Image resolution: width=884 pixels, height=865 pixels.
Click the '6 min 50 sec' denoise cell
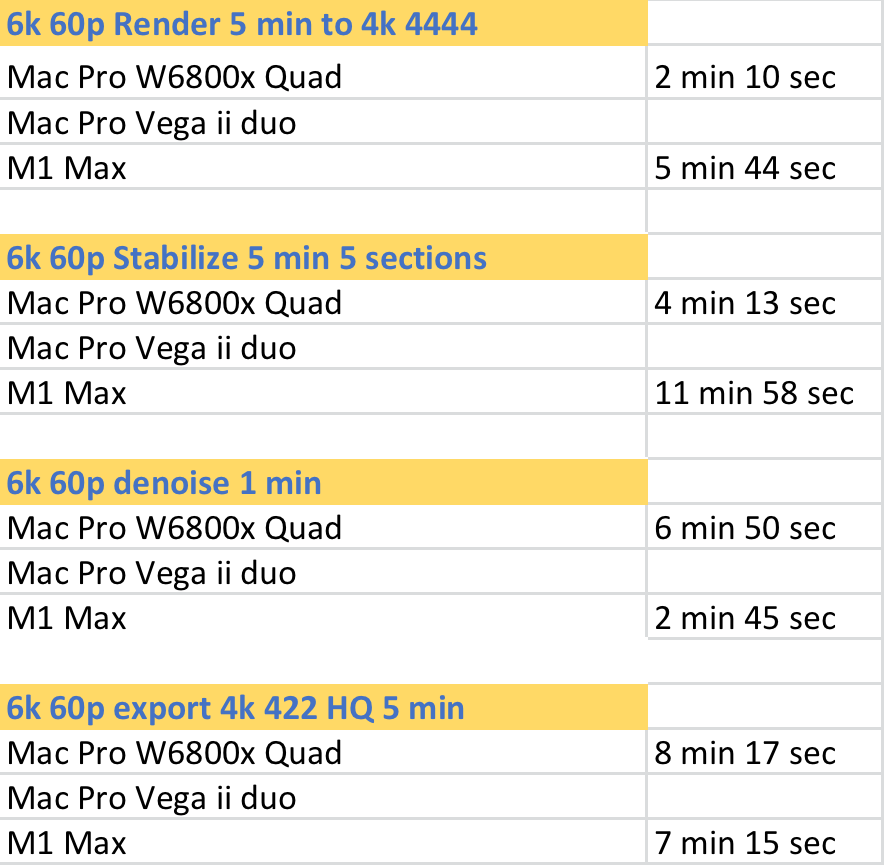point(764,527)
